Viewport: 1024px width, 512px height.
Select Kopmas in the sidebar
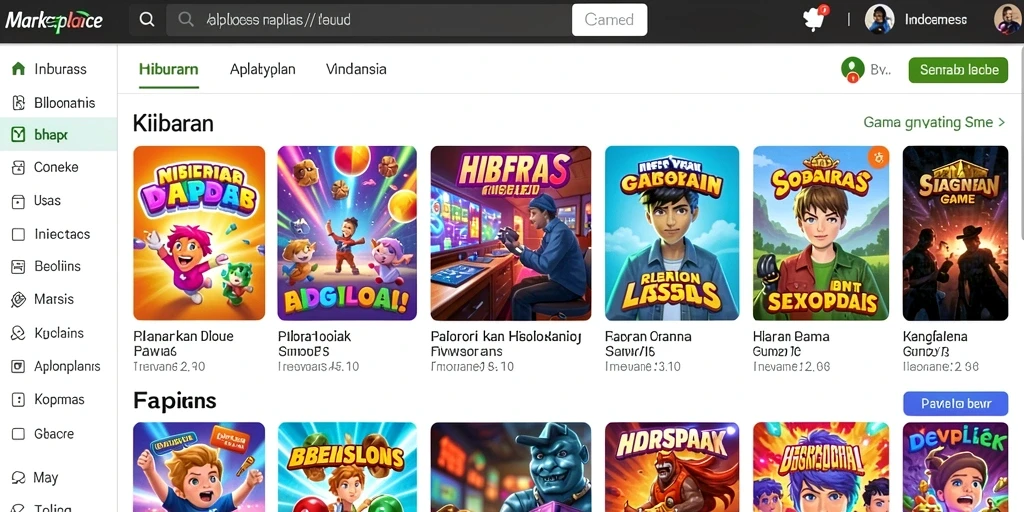click(59, 400)
